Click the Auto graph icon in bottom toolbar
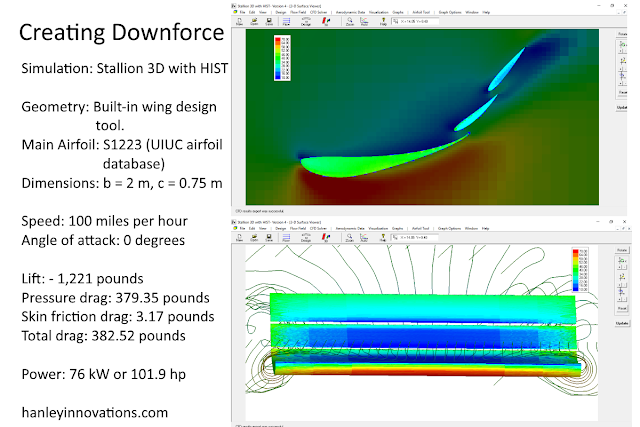 coord(364,238)
